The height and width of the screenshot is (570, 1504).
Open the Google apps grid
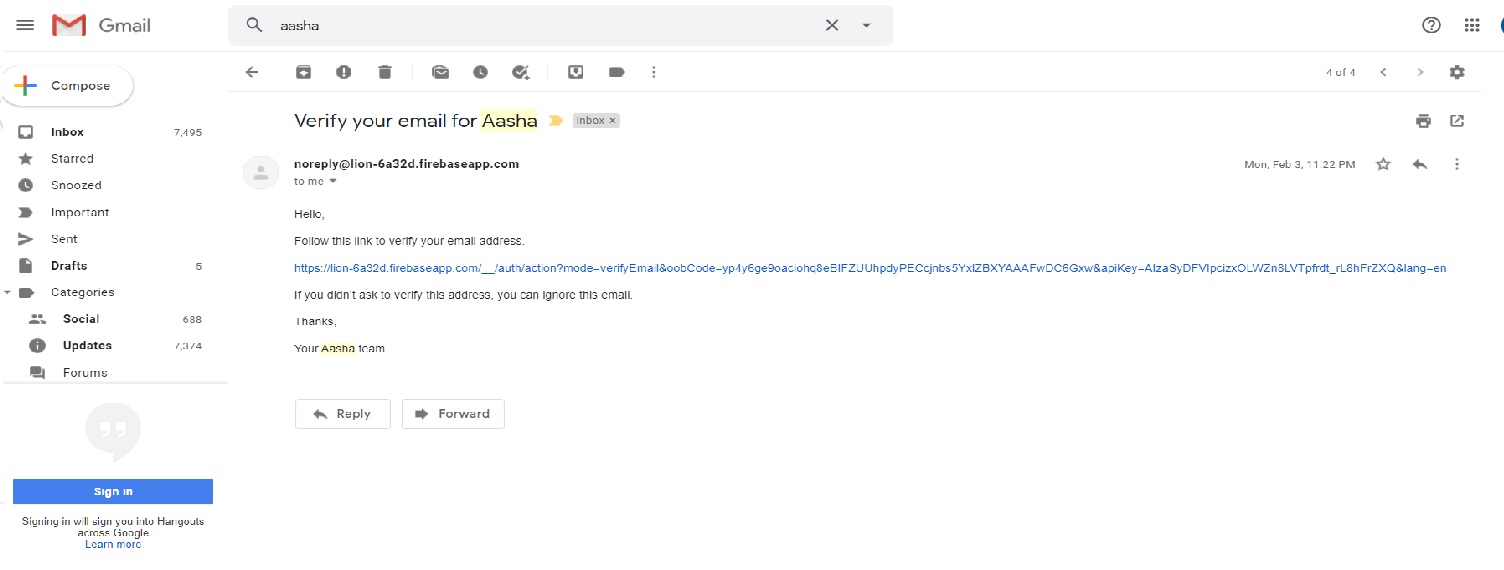click(1472, 25)
